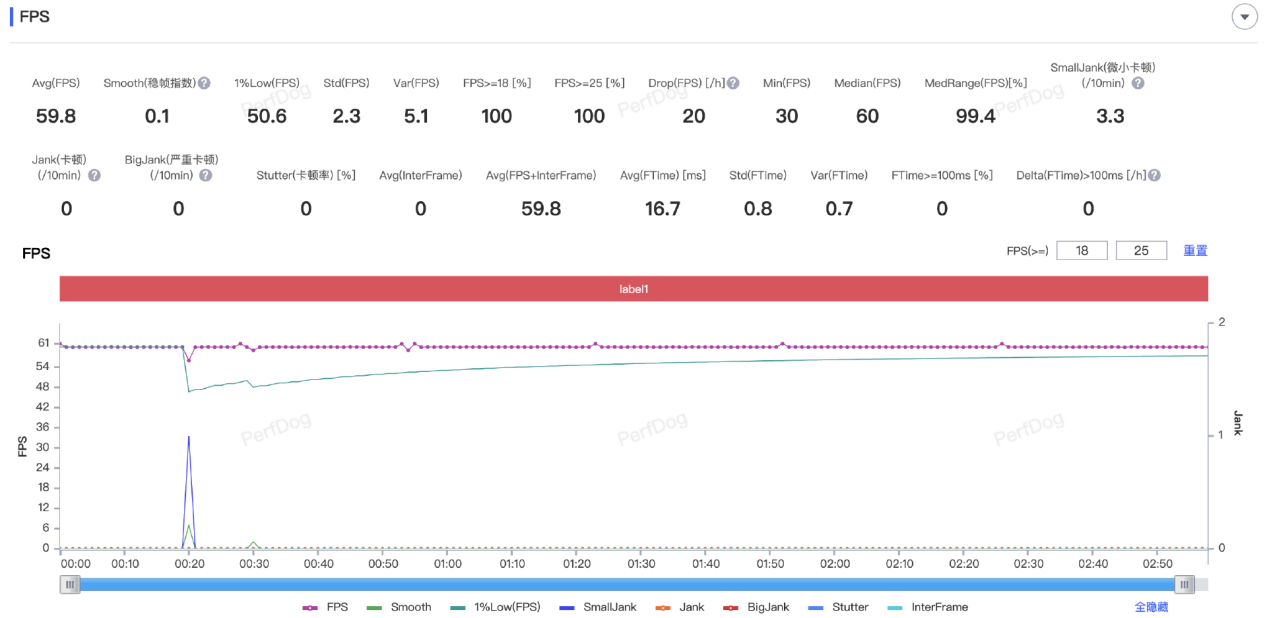1267x618 pixels.
Task: Collapse the FPS panel with arrow button
Action: (x=1244, y=17)
